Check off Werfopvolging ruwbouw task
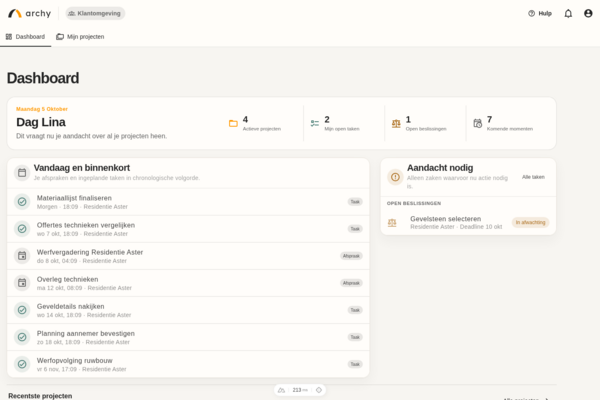The width and height of the screenshot is (600, 400). (x=22, y=364)
